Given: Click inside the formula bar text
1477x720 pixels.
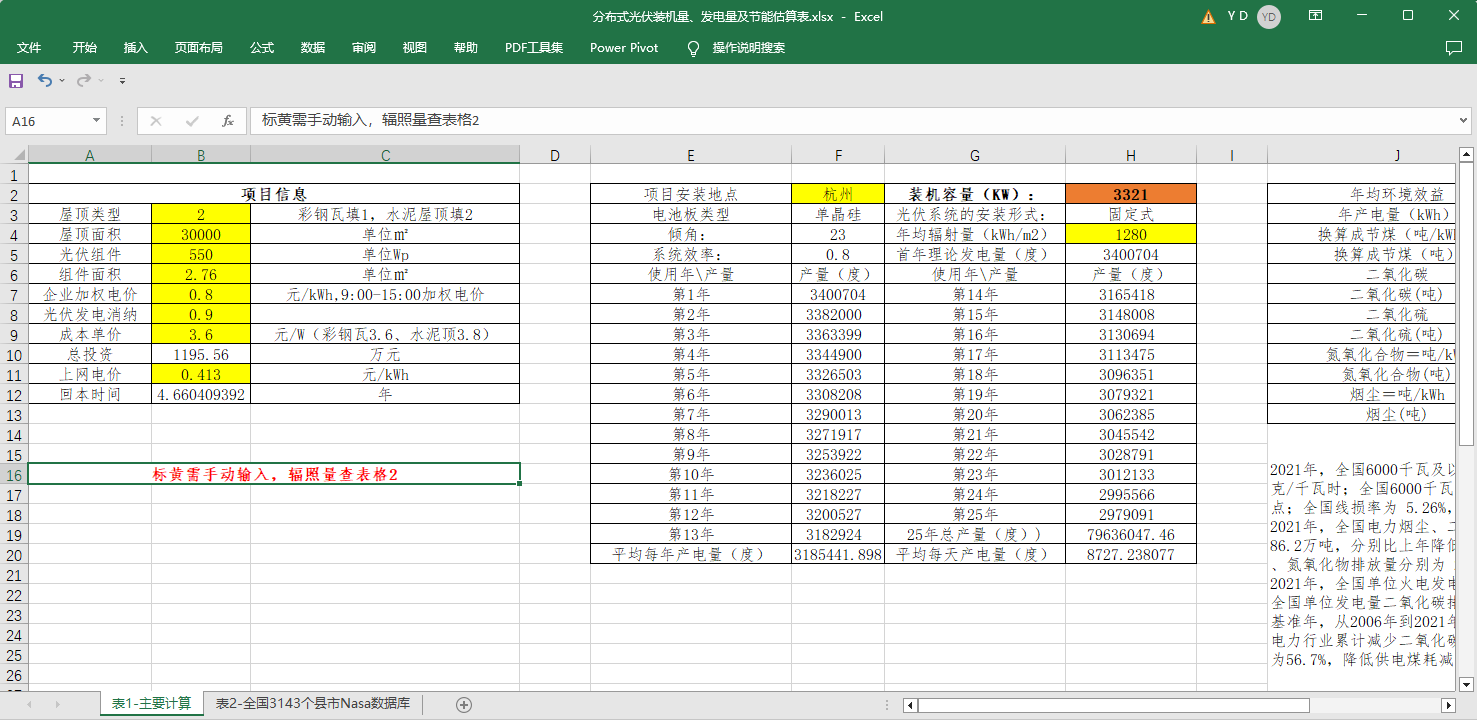Looking at the screenshot, I should tap(852, 121).
